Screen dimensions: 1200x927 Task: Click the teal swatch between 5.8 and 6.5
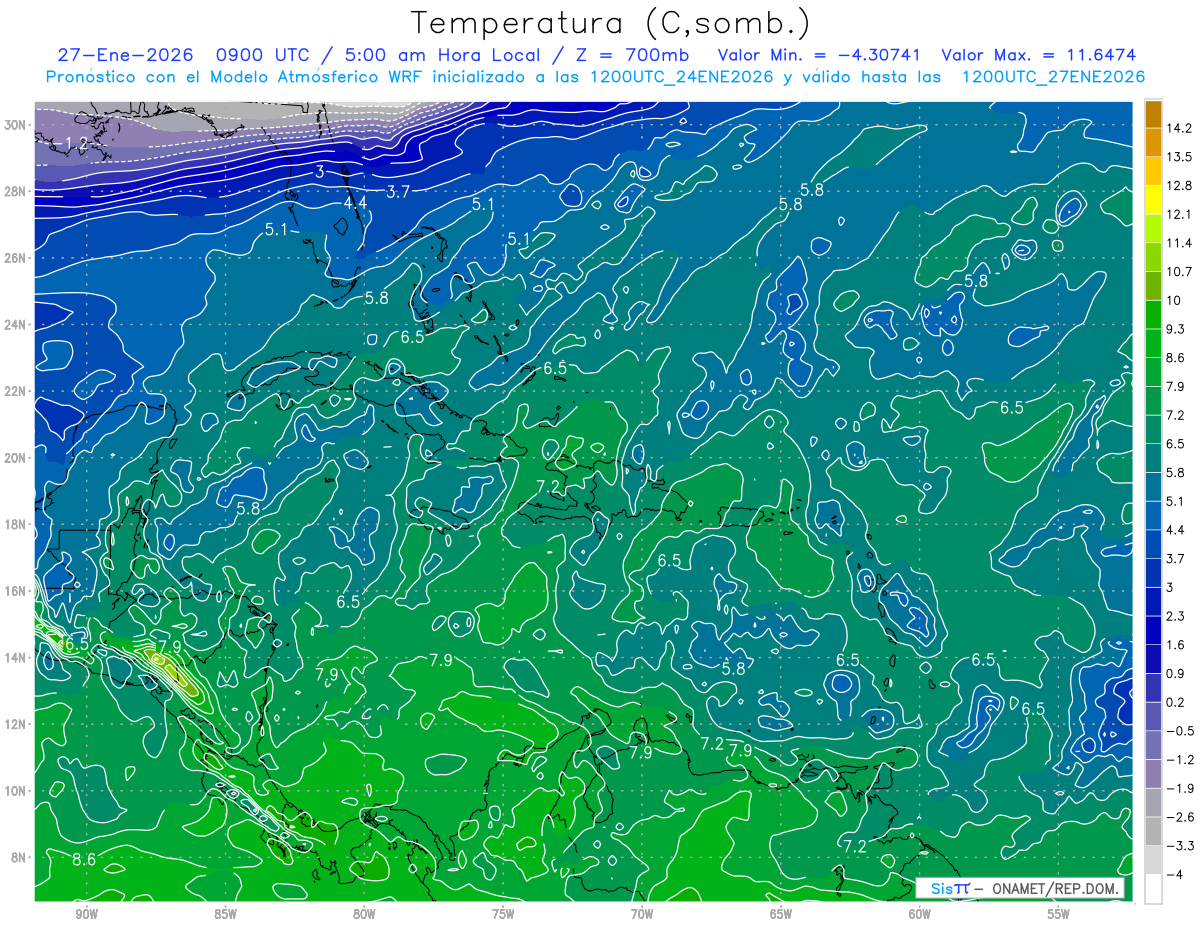tap(1153, 457)
